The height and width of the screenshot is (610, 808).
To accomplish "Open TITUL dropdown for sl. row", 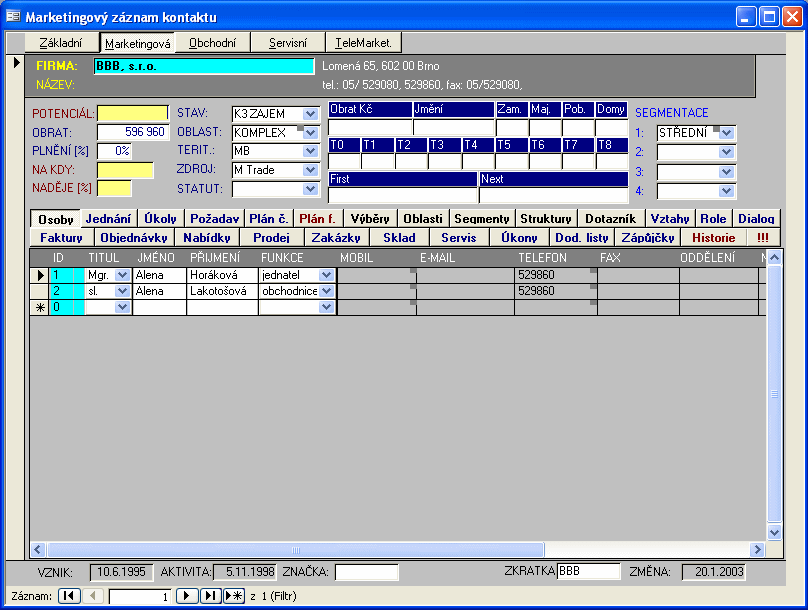I will click(122, 291).
